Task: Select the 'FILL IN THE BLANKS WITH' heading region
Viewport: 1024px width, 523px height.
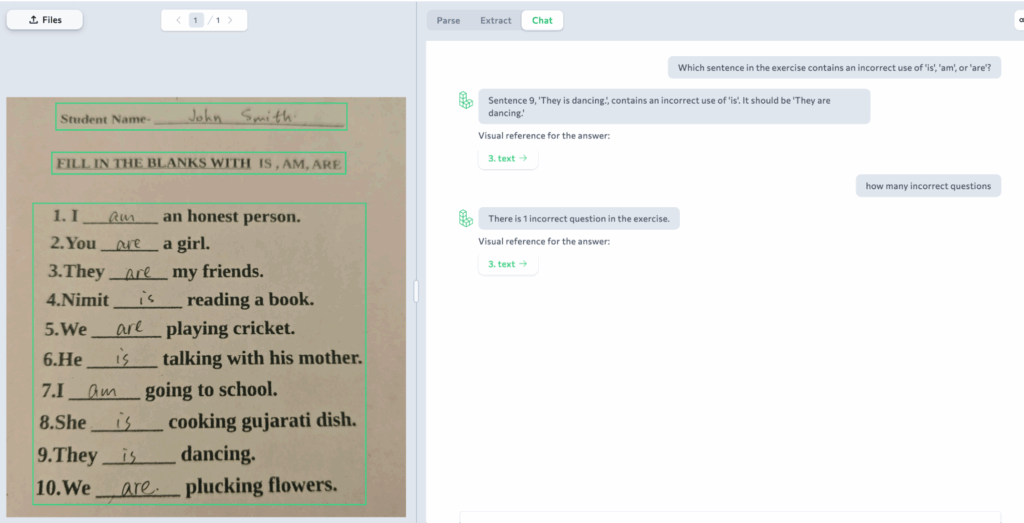Action: 198,163
